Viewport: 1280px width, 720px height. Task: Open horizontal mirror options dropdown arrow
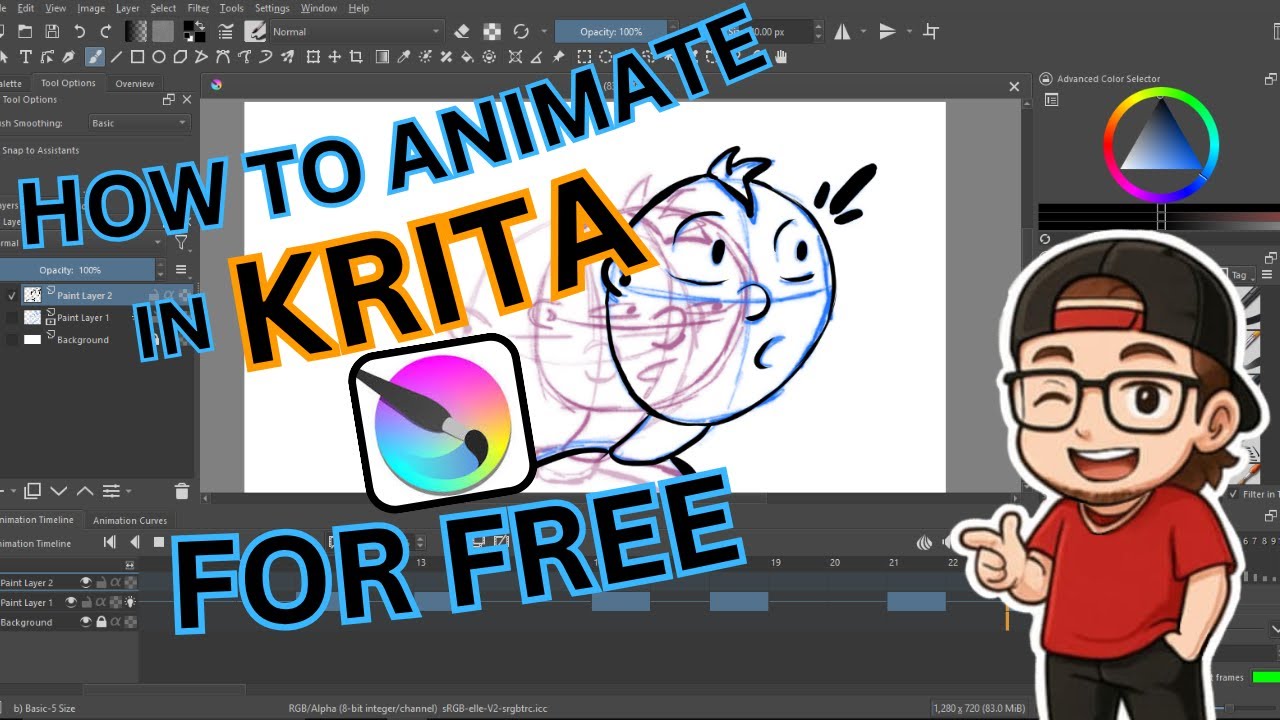pyautogui.click(x=864, y=32)
